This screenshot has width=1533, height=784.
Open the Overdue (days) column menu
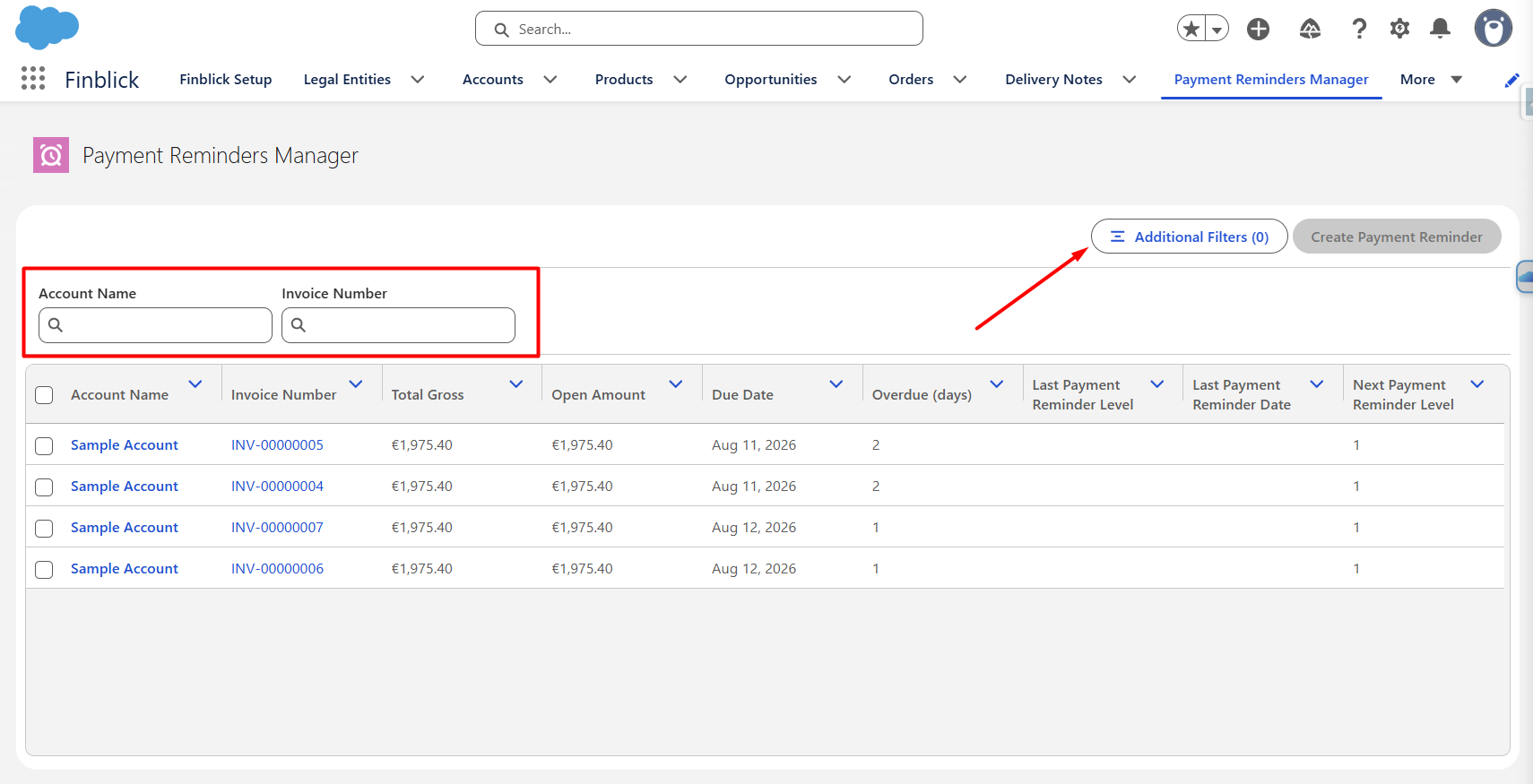(997, 384)
